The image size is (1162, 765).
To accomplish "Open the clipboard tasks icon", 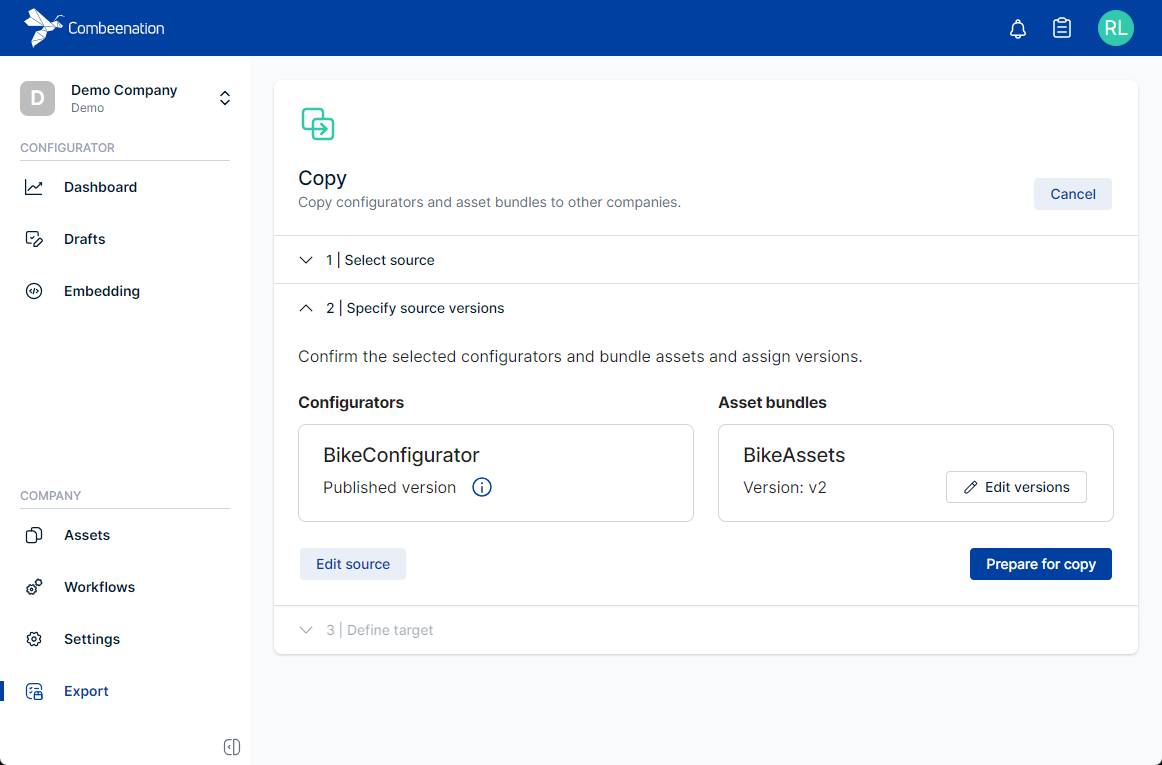I will [1062, 29].
